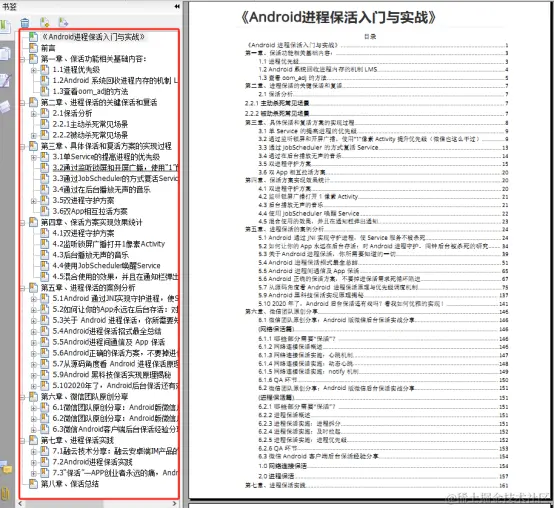Image resolution: width=554 pixels, height=509 pixels.
Task: Expand the 5.4Android进程保活招式最全总结 bookmark
Action: point(34,331)
